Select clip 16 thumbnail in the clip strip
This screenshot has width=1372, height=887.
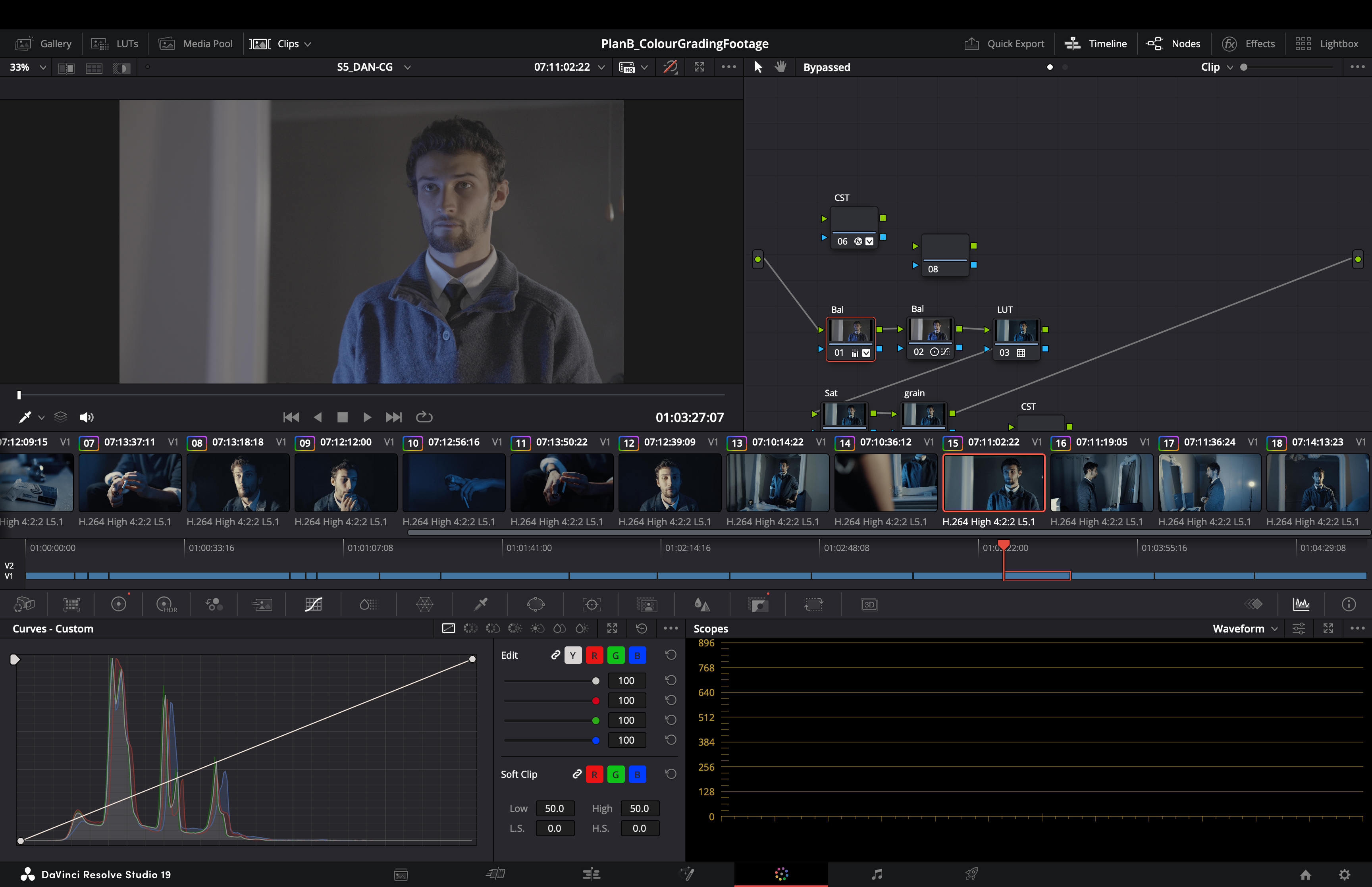tap(1101, 483)
